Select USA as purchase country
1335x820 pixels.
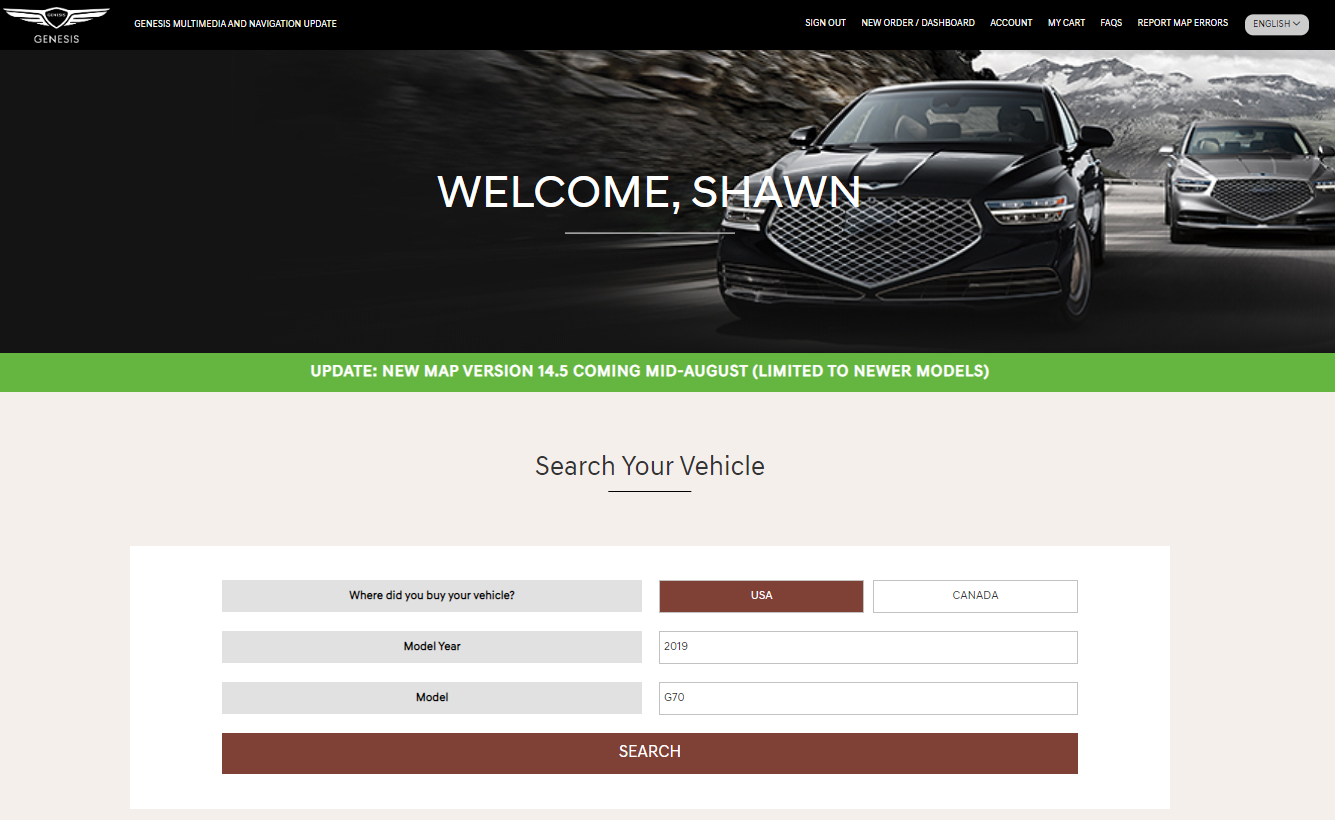tap(761, 596)
